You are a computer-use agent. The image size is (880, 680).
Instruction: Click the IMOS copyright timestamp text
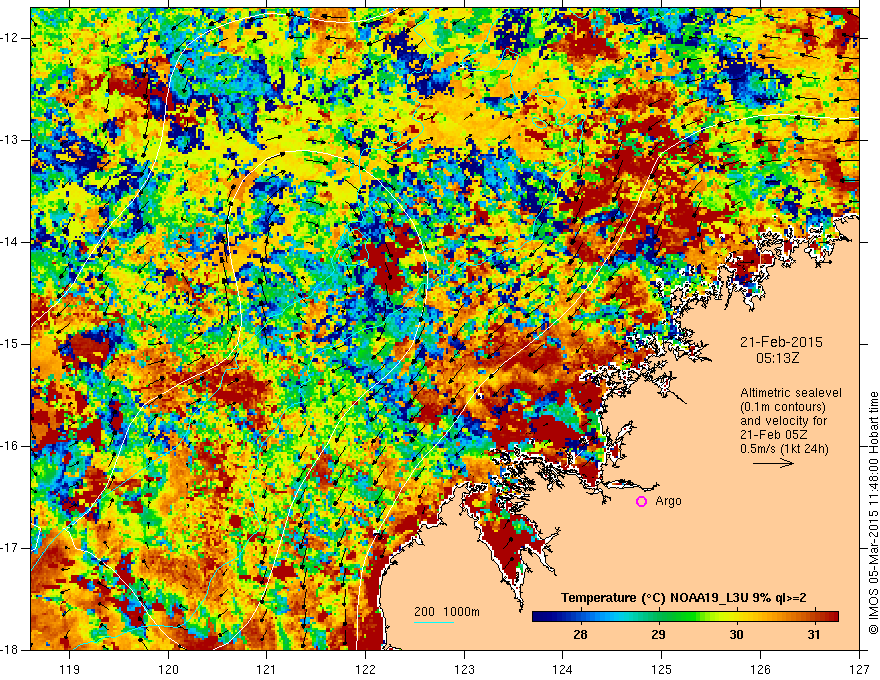tap(873, 513)
